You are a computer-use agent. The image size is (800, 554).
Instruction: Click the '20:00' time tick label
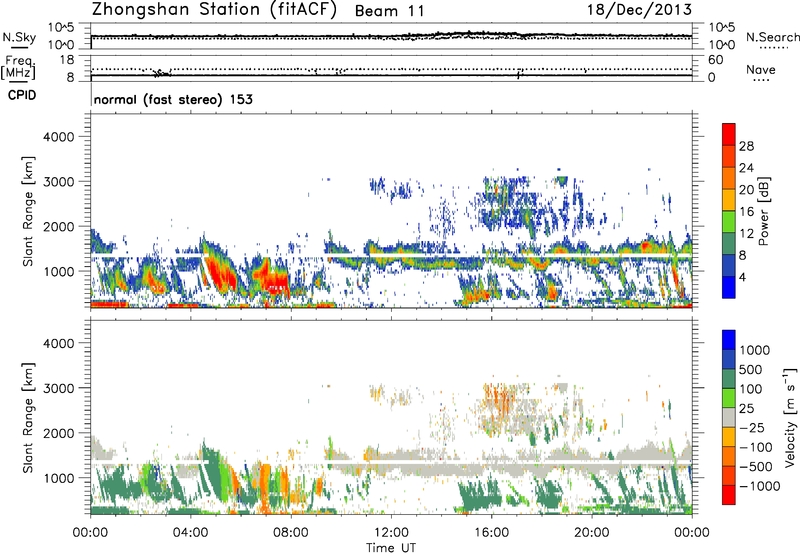pyautogui.click(x=591, y=533)
